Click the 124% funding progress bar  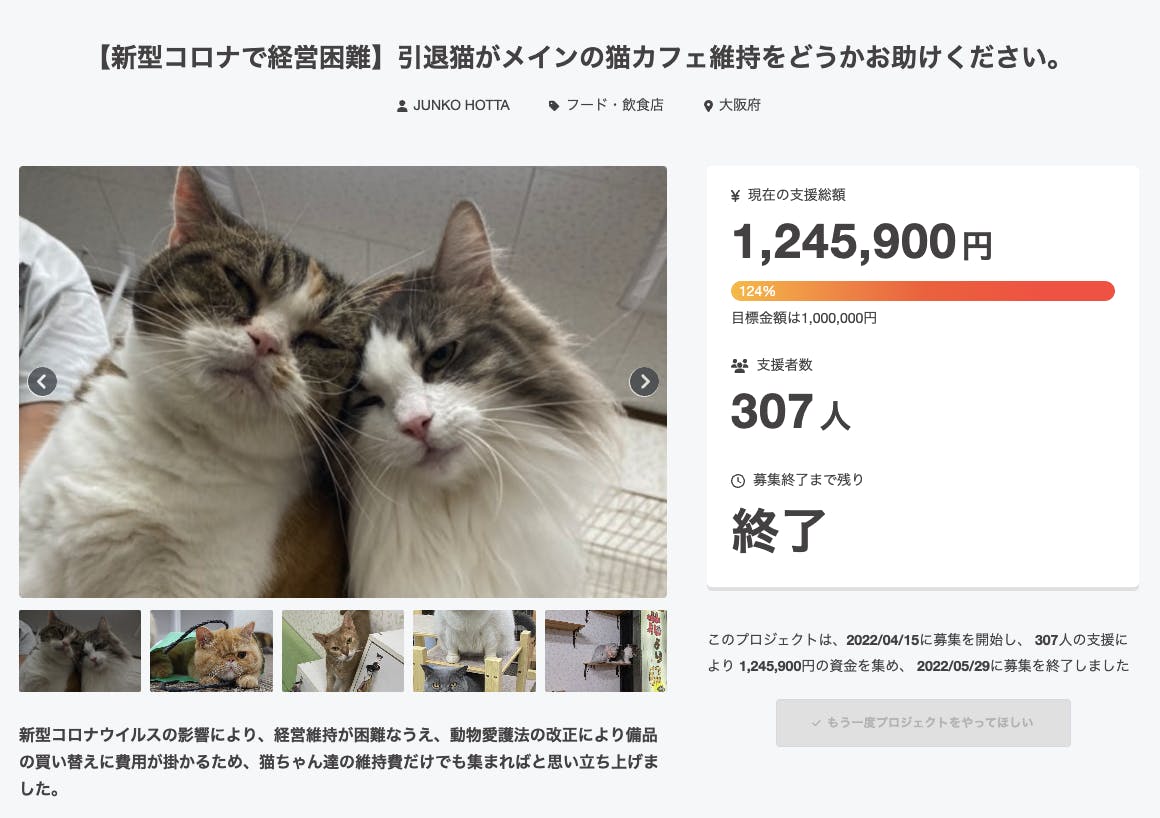[922, 291]
